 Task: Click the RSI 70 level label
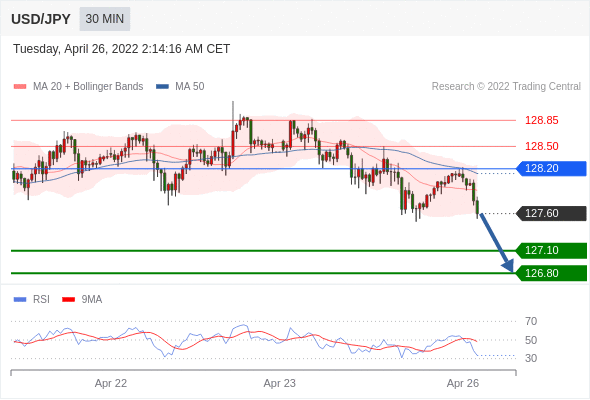click(x=531, y=321)
